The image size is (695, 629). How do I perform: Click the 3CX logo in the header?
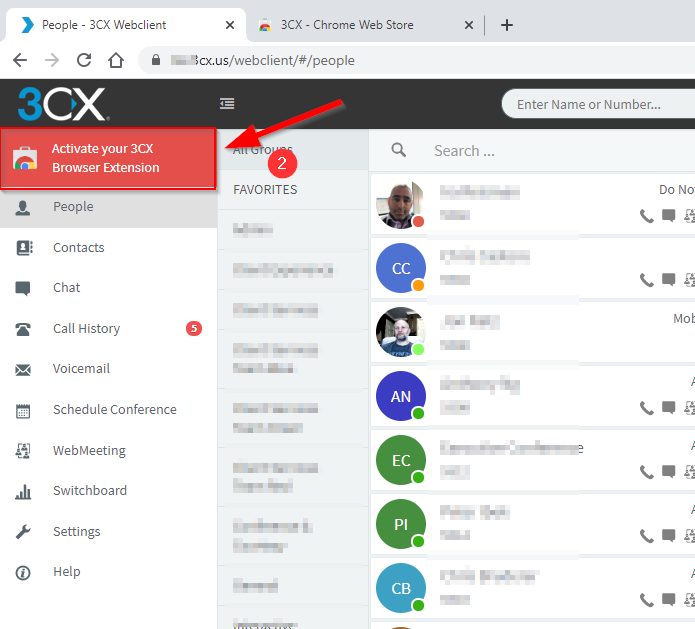pyautogui.click(x=62, y=104)
